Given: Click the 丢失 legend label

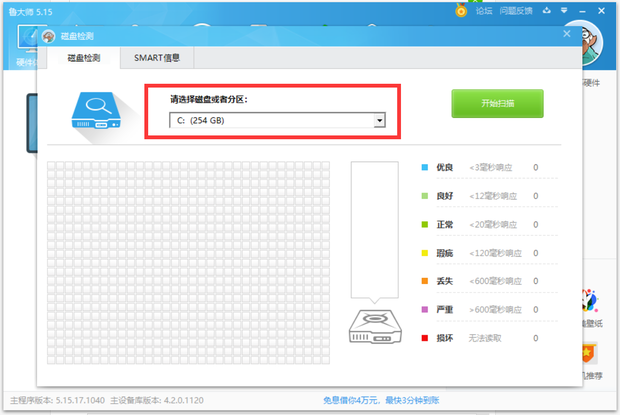Looking at the screenshot, I should click(444, 281).
